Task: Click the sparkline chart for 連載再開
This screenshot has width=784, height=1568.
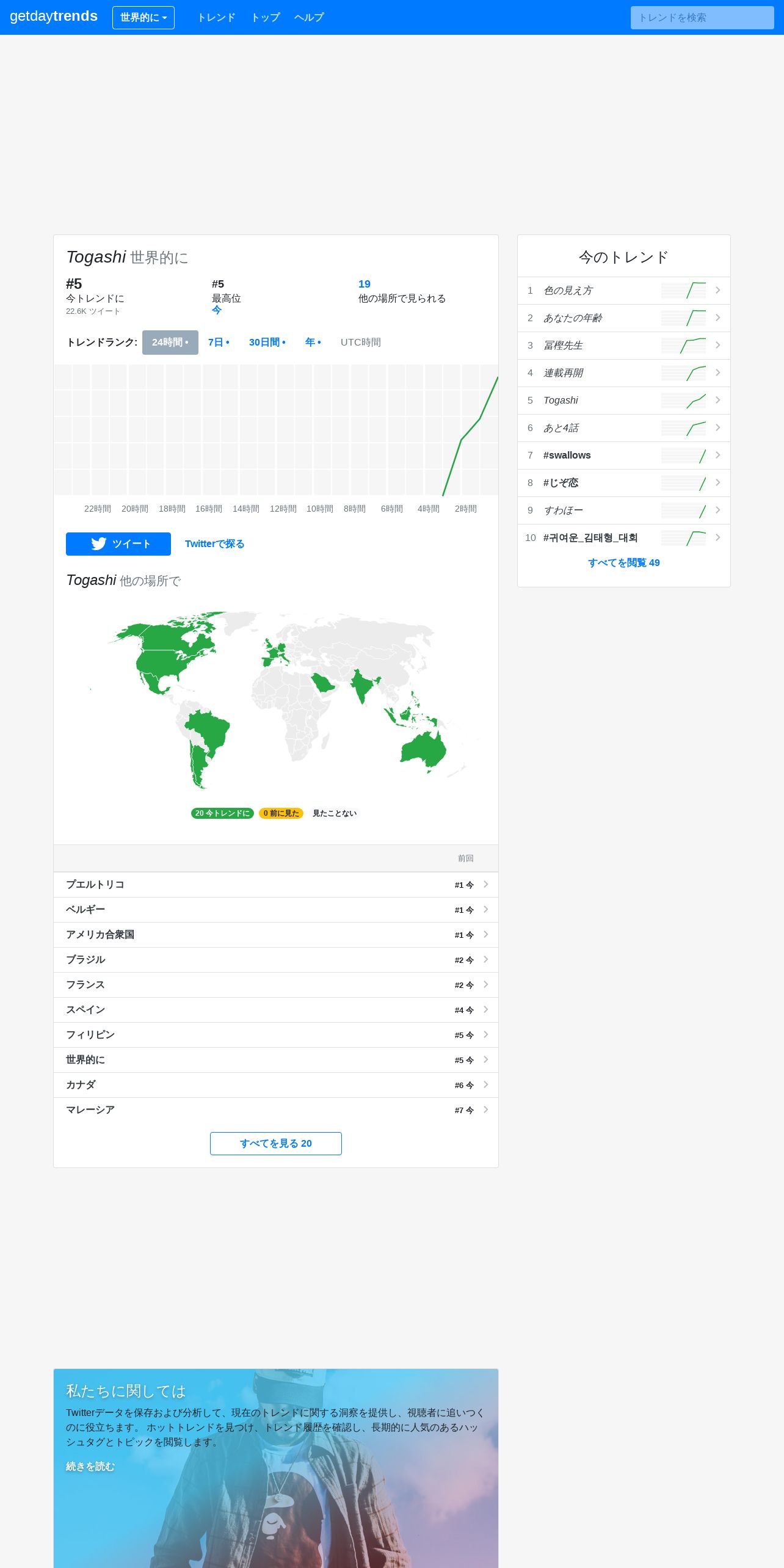Action: [683, 373]
